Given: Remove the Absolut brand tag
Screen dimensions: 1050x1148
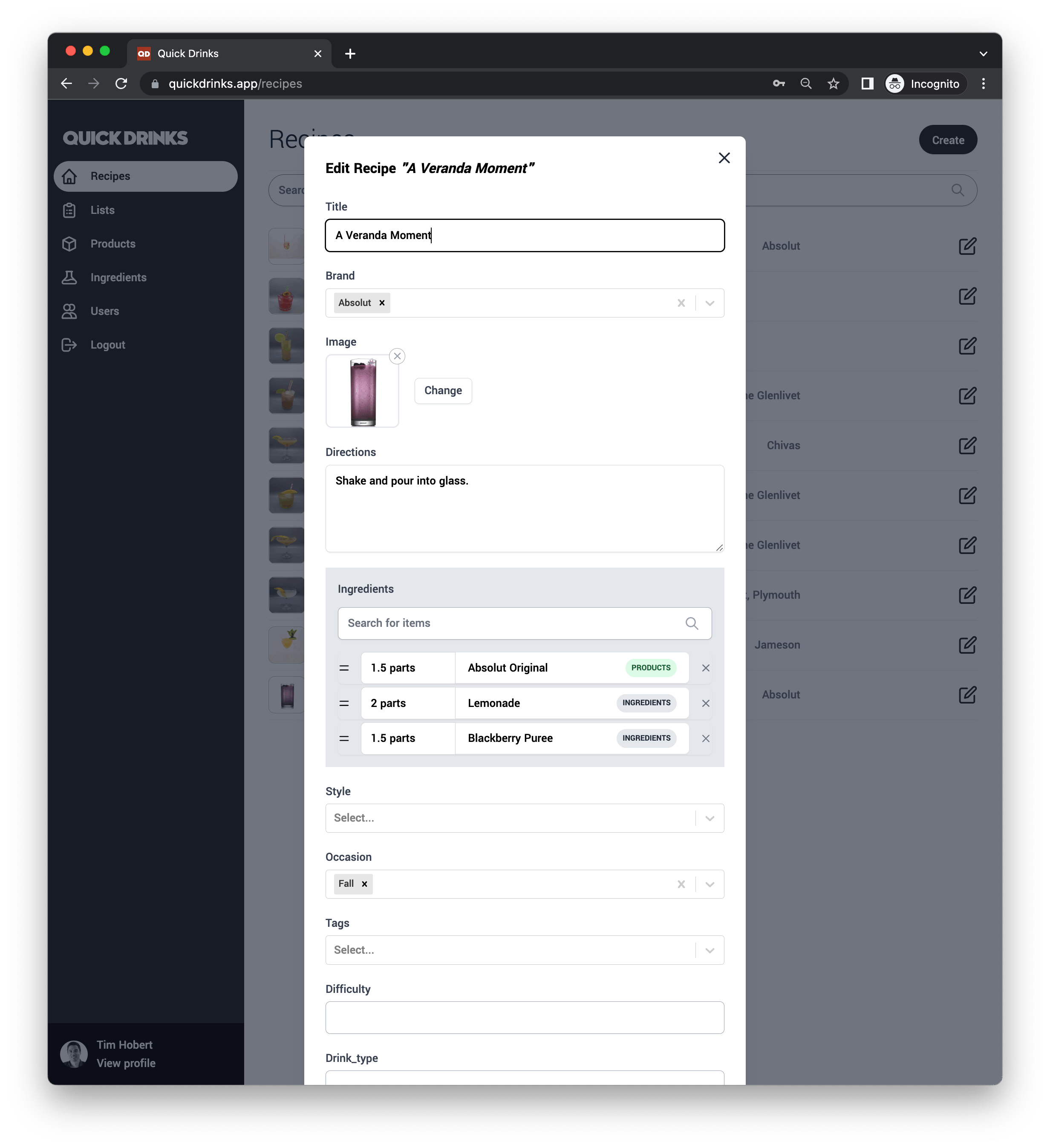Looking at the screenshot, I should [x=382, y=303].
